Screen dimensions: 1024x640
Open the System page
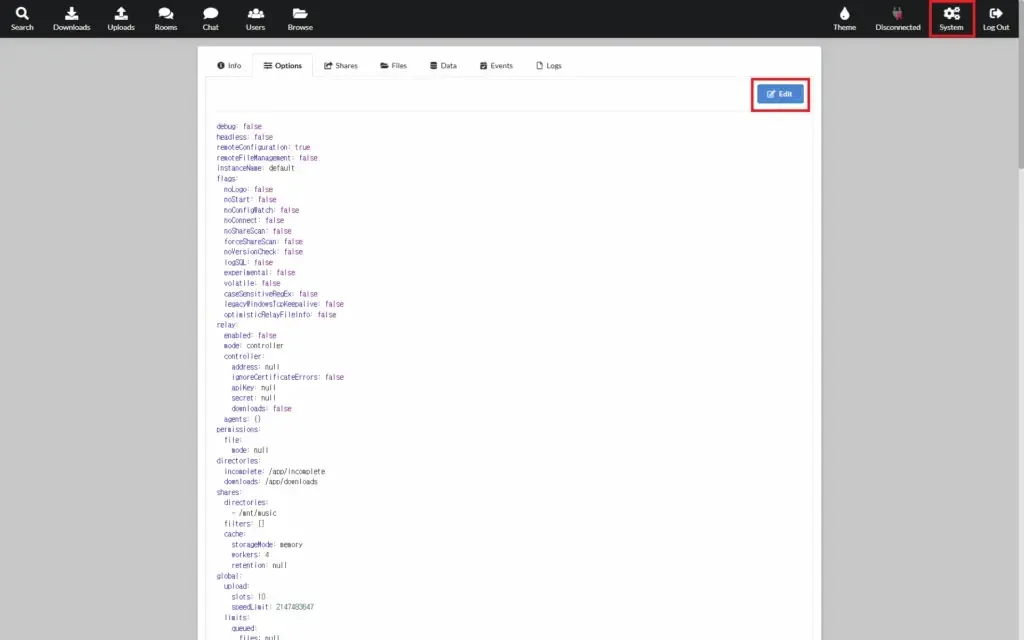click(x=950, y=17)
